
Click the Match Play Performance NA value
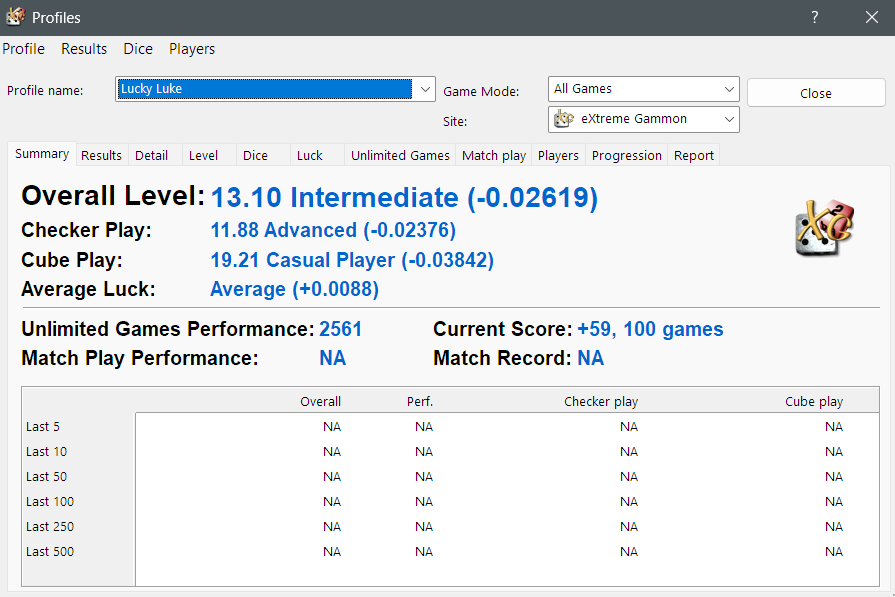(x=332, y=358)
